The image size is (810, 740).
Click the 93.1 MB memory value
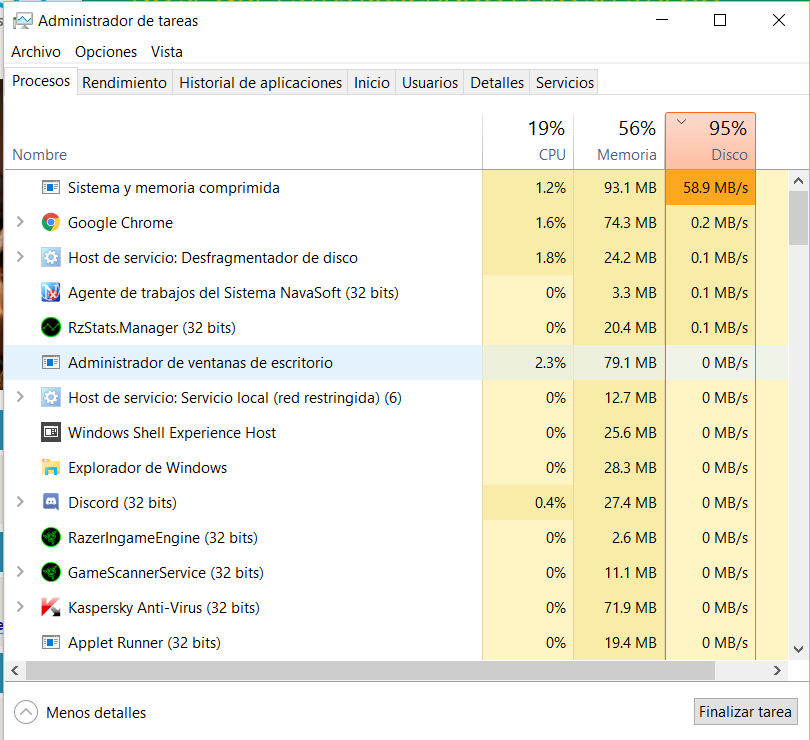point(630,187)
